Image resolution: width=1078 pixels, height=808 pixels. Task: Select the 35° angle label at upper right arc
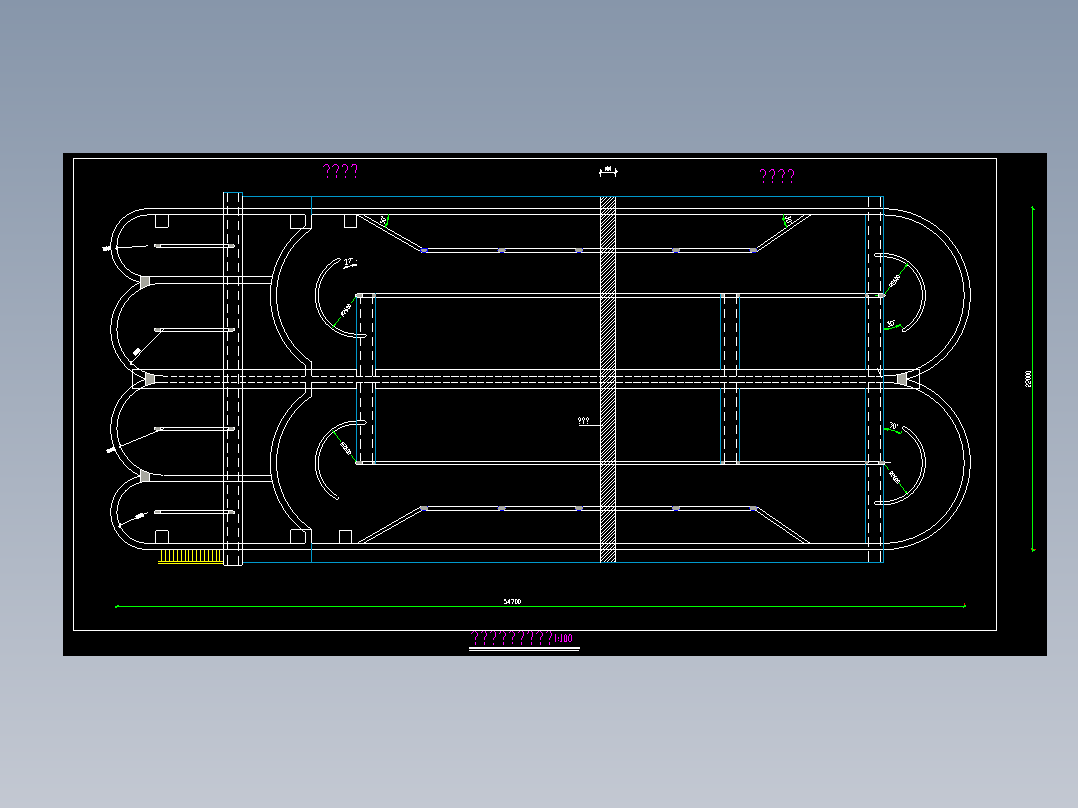(x=892, y=323)
